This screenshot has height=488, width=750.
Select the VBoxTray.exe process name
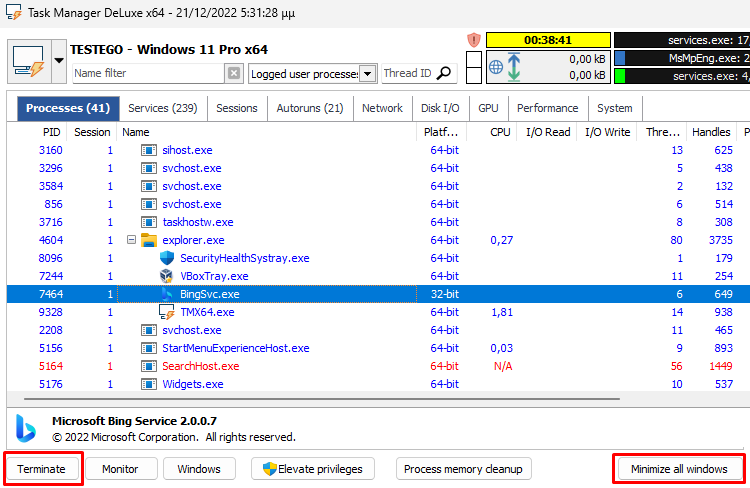click(x=214, y=276)
